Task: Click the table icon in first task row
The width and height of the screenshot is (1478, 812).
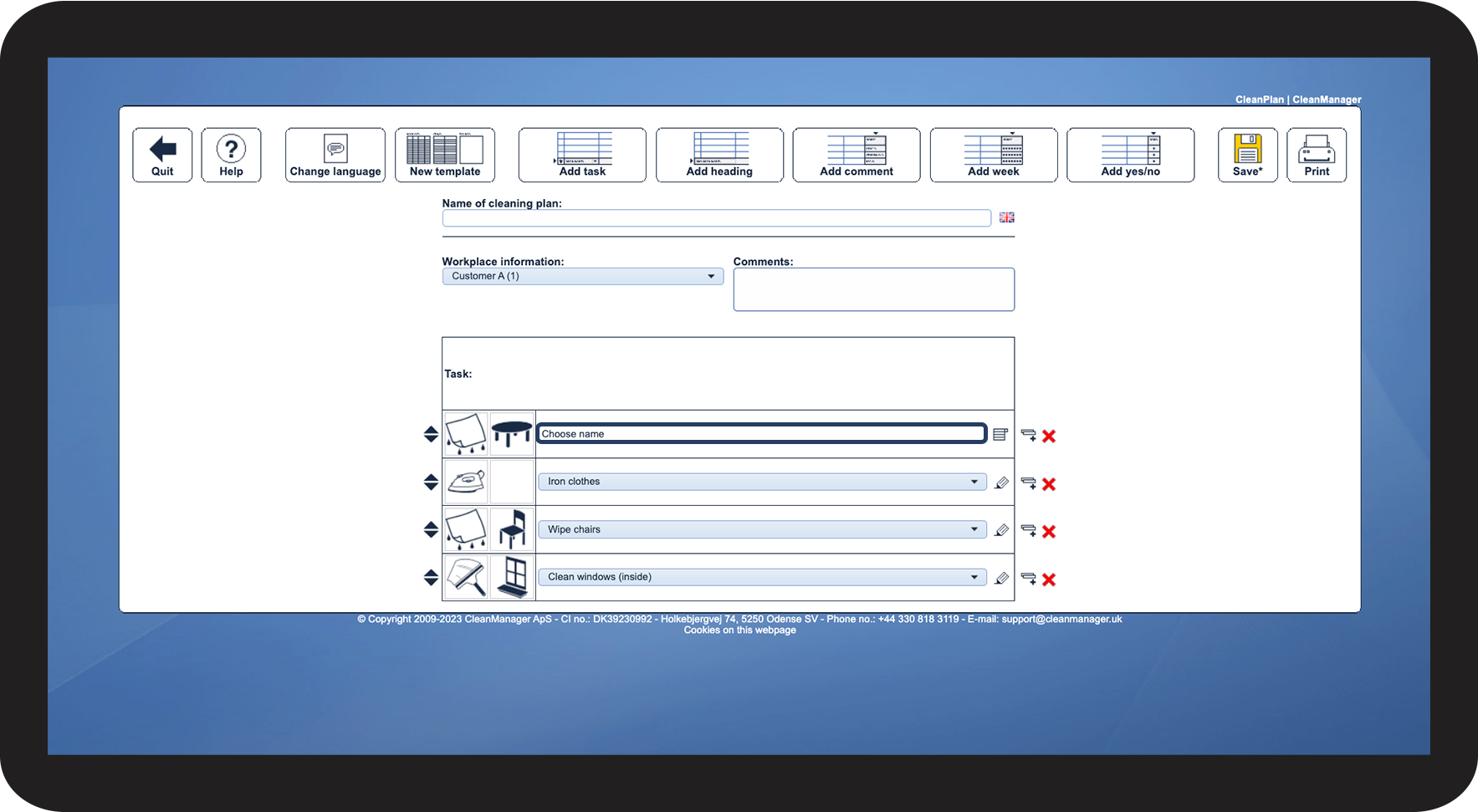Action: click(x=512, y=434)
